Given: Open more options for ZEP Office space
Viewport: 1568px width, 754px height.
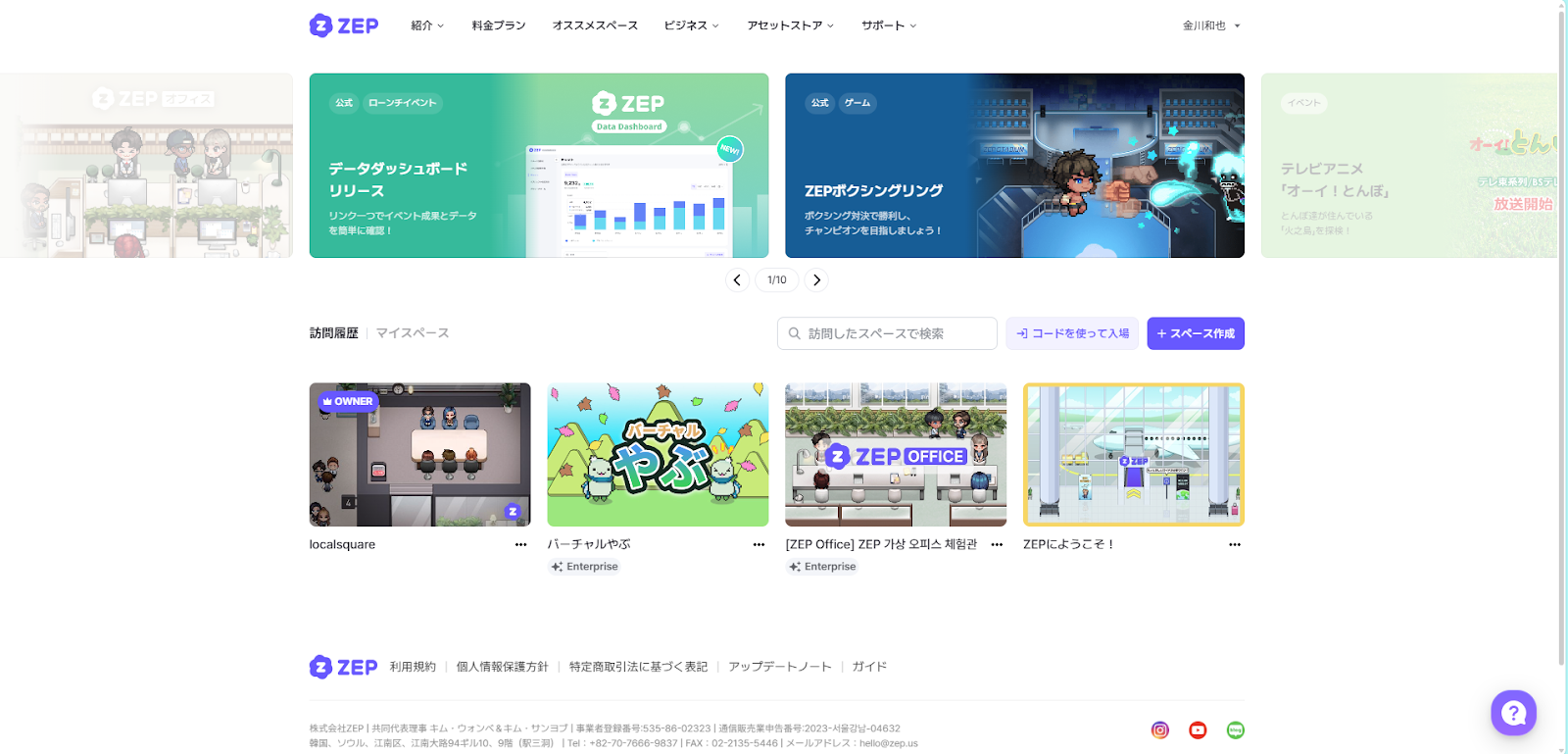Looking at the screenshot, I should click(x=997, y=544).
